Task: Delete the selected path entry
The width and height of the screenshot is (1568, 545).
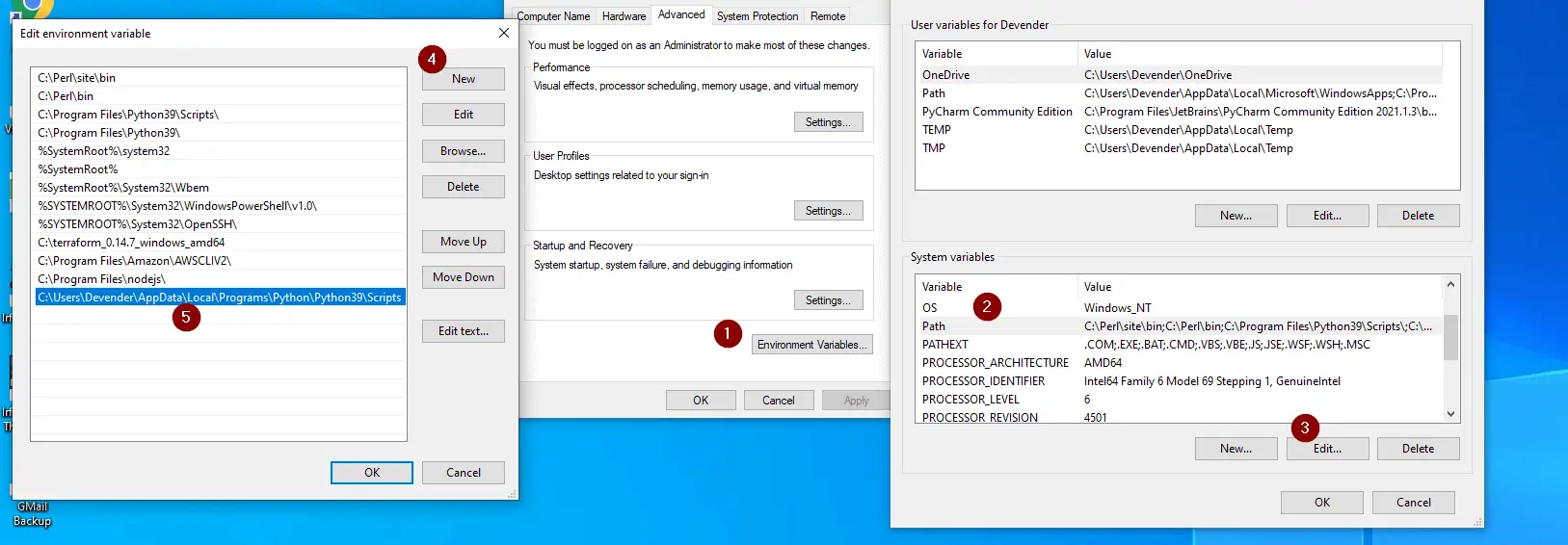Action: click(463, 187)
